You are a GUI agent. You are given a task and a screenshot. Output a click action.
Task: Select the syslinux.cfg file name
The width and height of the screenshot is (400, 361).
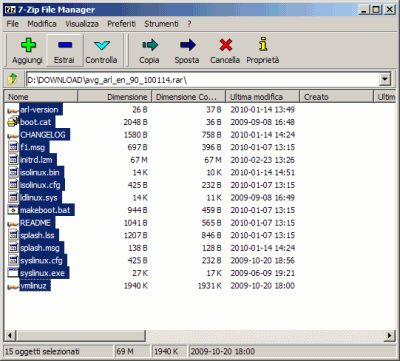tap(41, 260)
